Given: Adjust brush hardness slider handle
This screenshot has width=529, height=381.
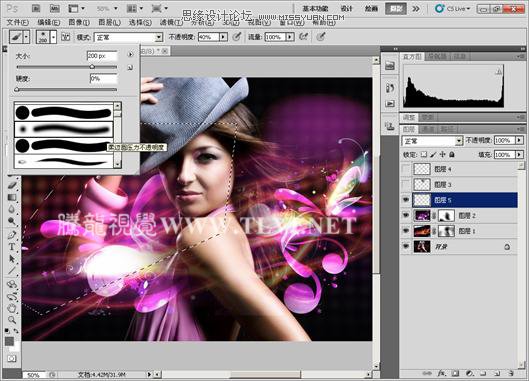Looking at the screenshot, I should click(17, 89).
